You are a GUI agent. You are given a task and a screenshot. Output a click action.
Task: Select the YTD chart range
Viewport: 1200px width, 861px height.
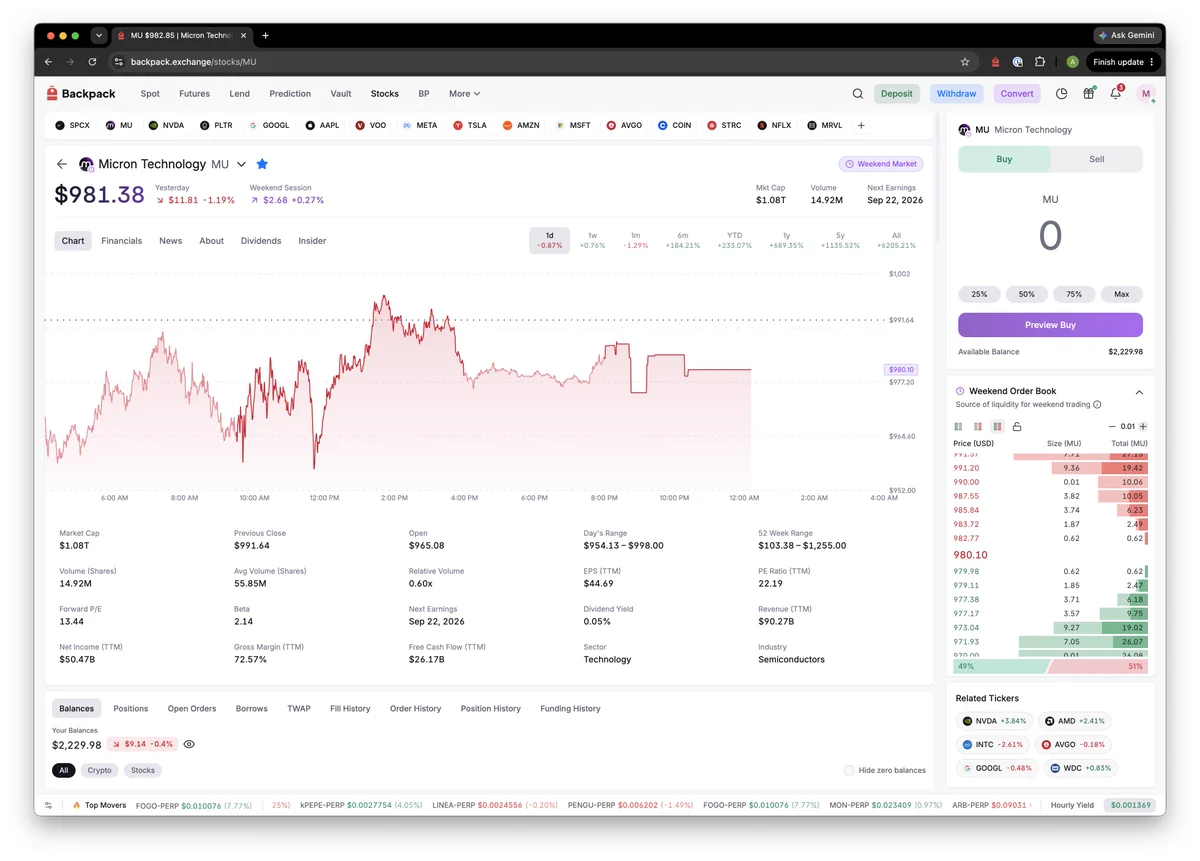coord(735,240)
